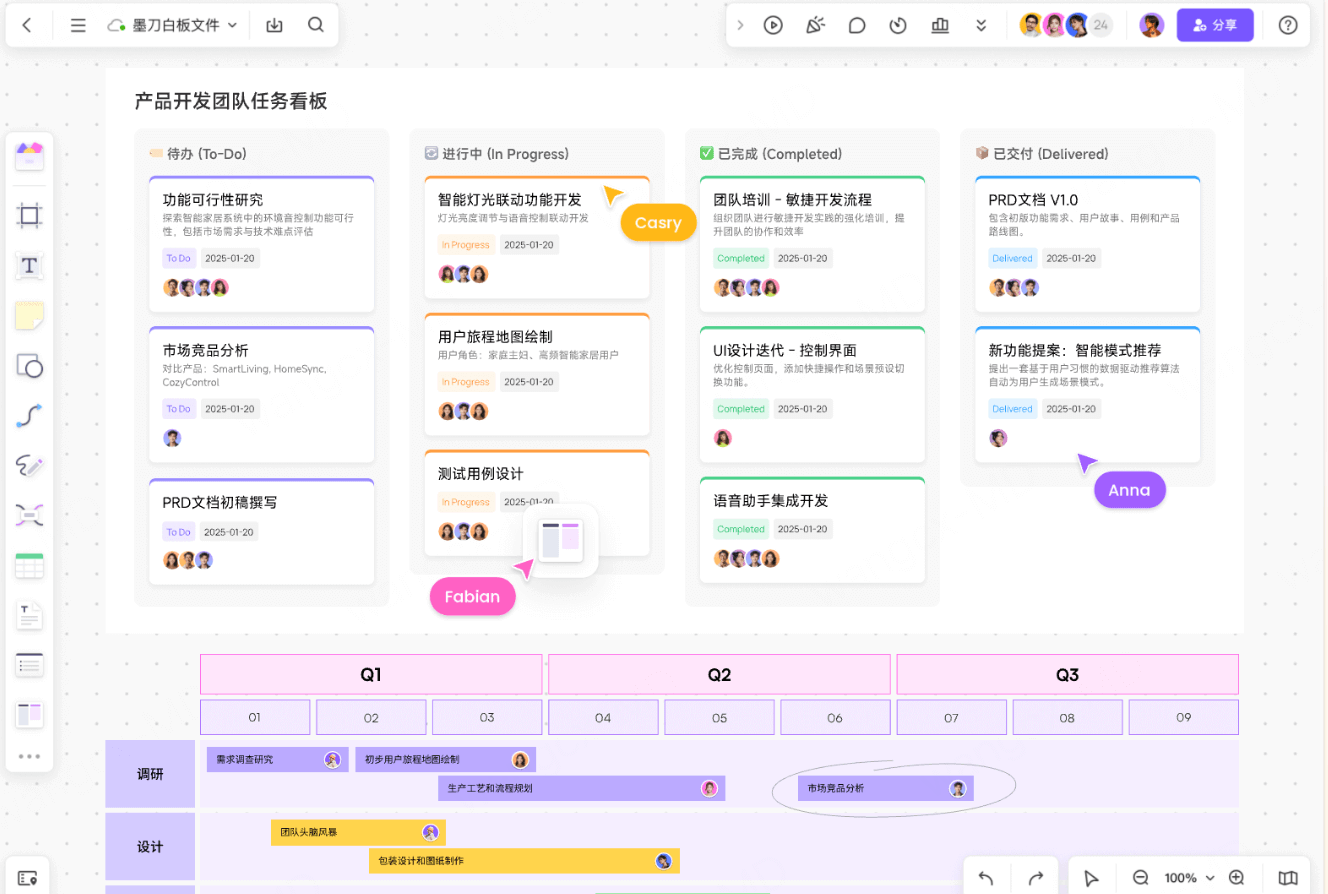Select the Text tool in the left toolbar
The width and height of the screenshot is (1328, 894).
tap(29, 267)
